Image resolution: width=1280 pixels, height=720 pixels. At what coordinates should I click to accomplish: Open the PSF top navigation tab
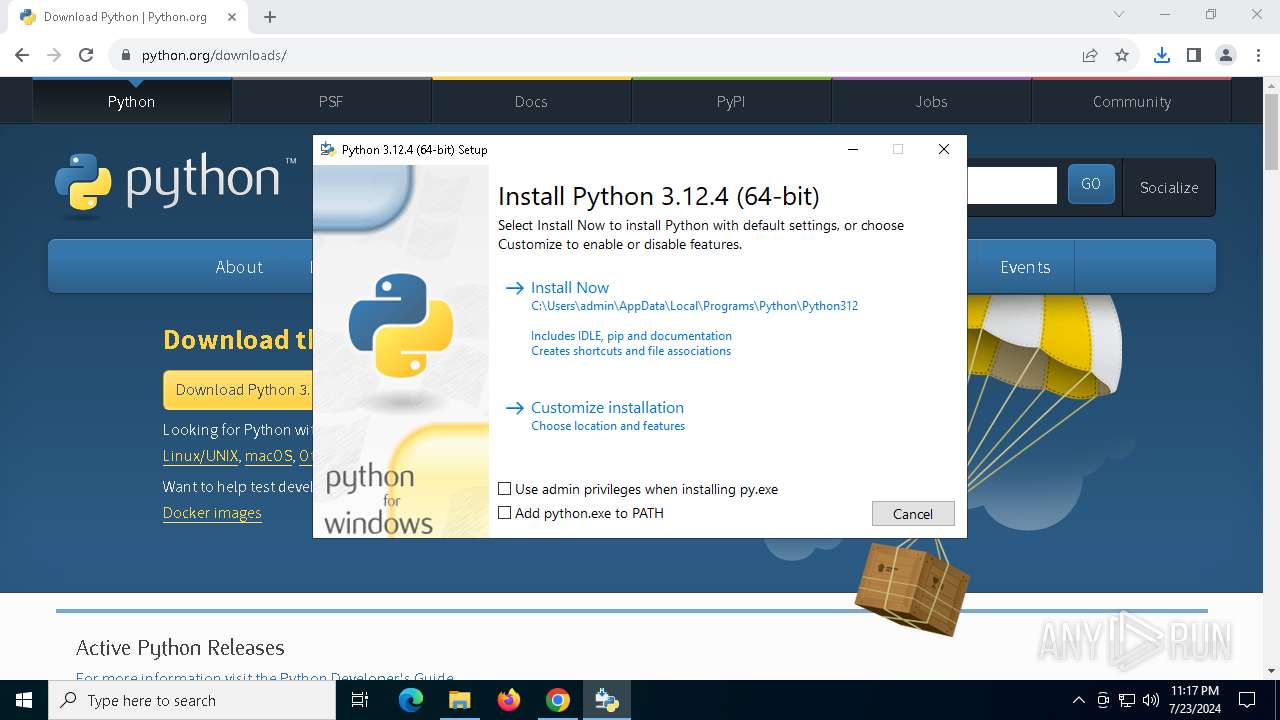coord(331,101)
